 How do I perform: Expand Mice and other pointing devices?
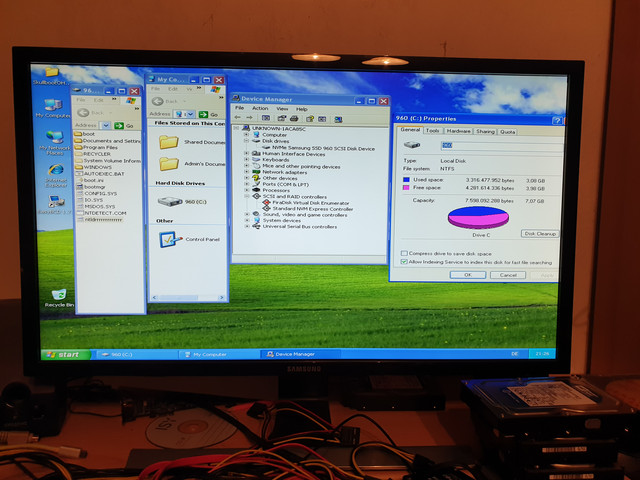tap(246, 166)
